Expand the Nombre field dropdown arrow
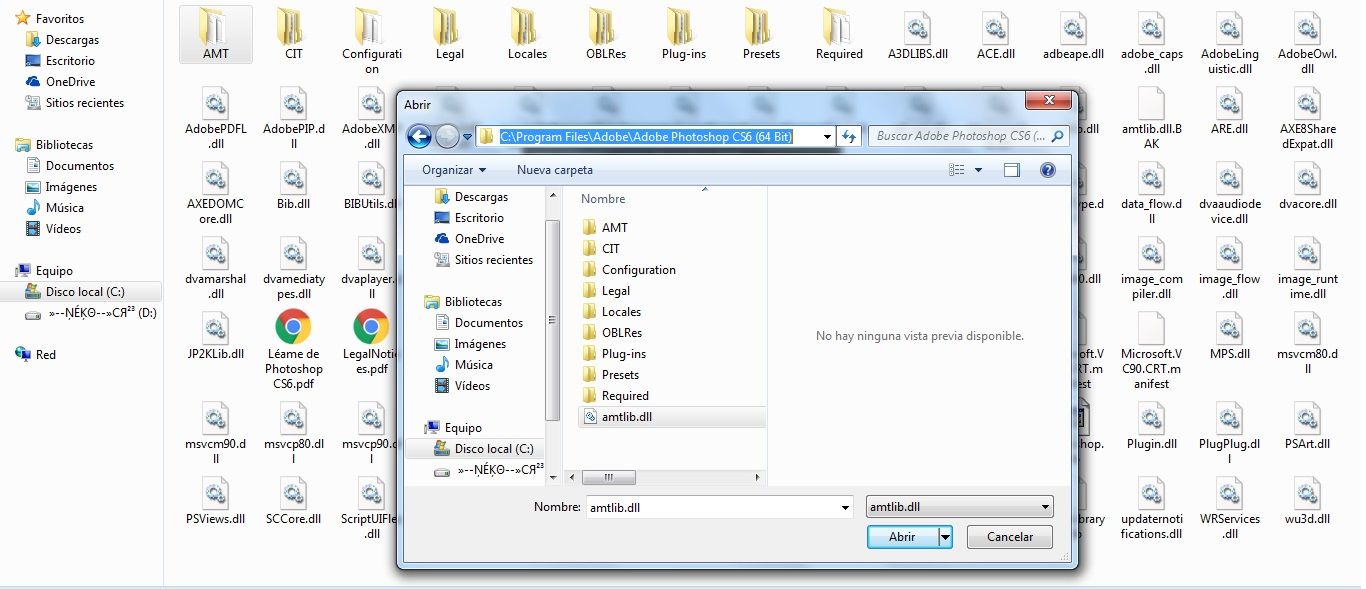 point(845,507)
